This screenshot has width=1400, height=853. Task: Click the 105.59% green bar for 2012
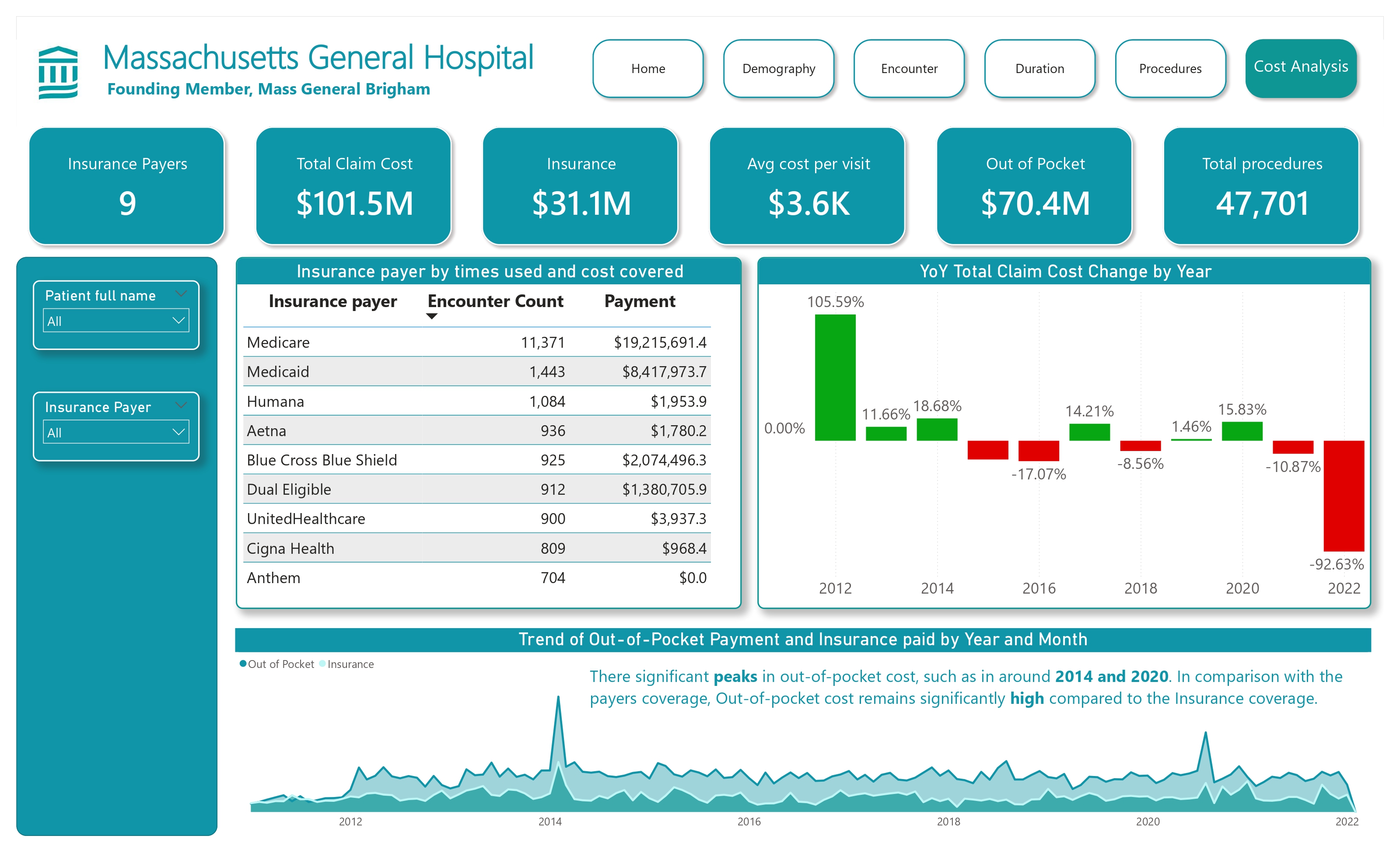[x=835, y=378]
